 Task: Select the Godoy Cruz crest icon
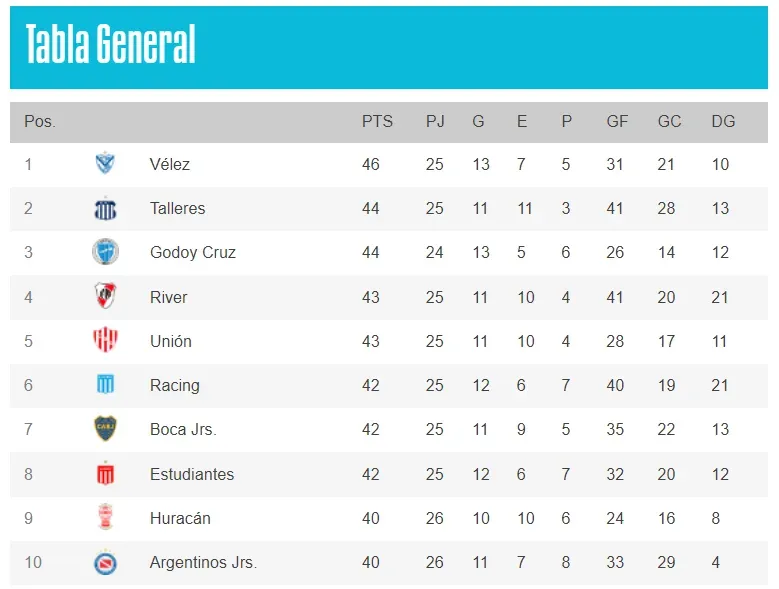click(105, 252)
